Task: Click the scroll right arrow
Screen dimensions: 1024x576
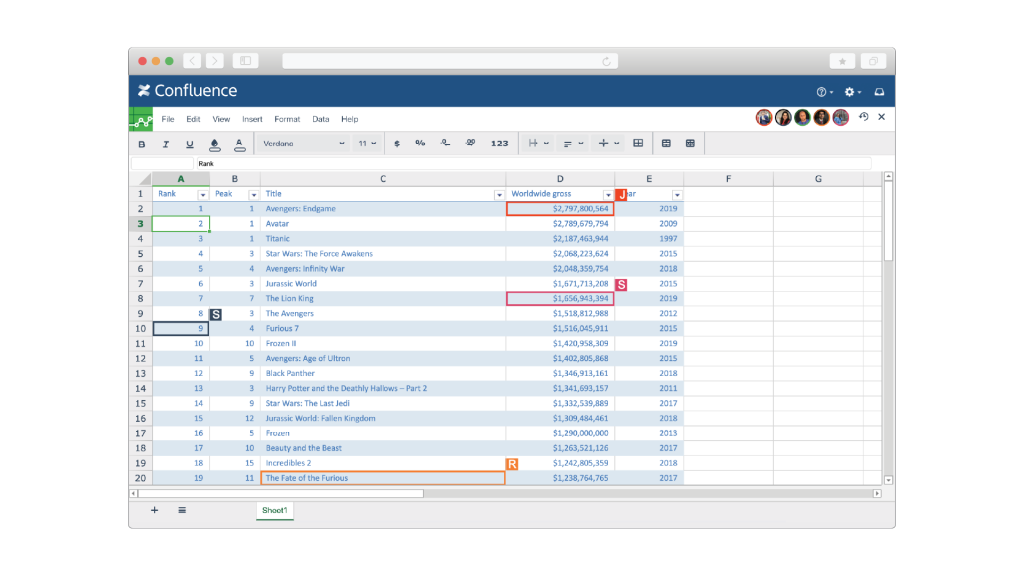Action: click(x=877, y=494)
